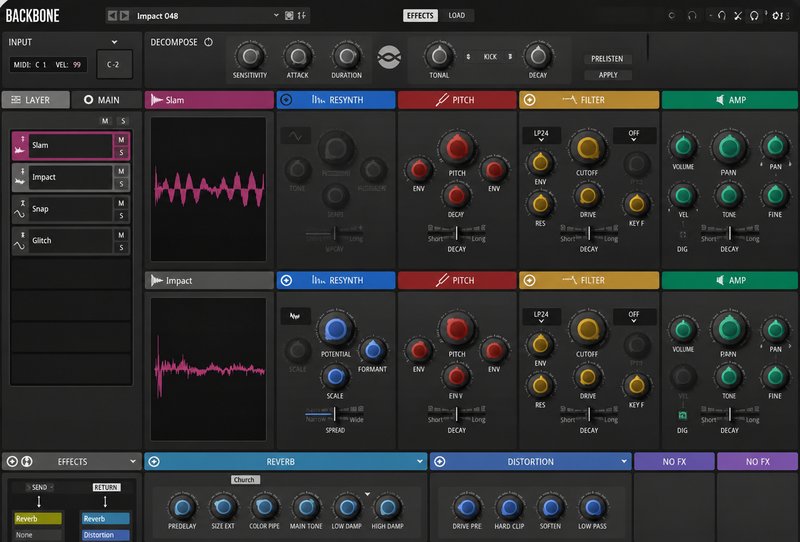Screen dimensions: 800x542
Task: Click the Slam layer PITCH header
Action: pyautogui.click(x=457, y=100)
